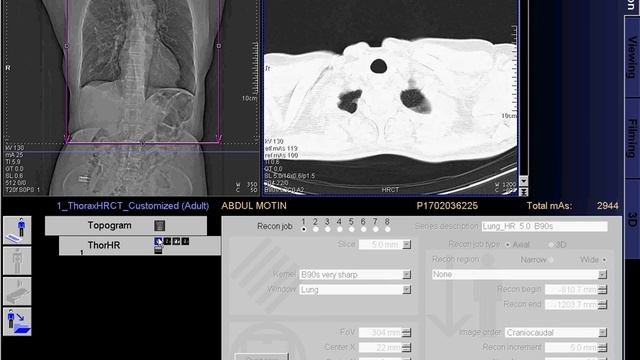Set Recon job type to Axial

[x=508, y=245]
